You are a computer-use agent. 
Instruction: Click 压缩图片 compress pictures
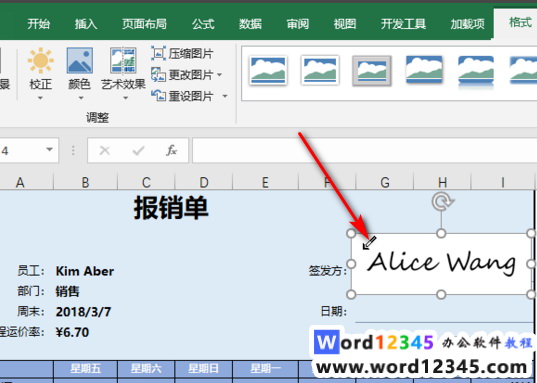point(182,54)
